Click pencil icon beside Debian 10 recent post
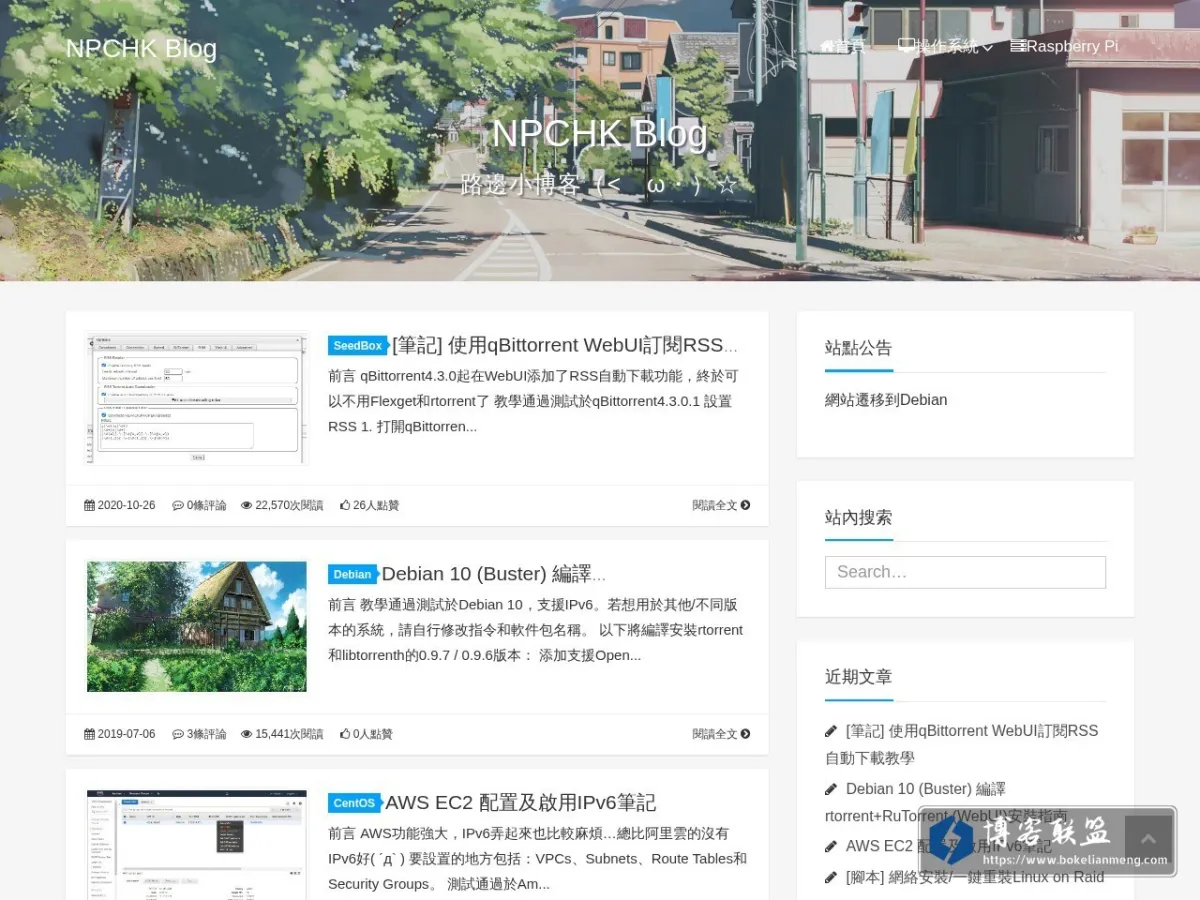The width and height of the screenshot is (1200, 900). coord(831,789)
